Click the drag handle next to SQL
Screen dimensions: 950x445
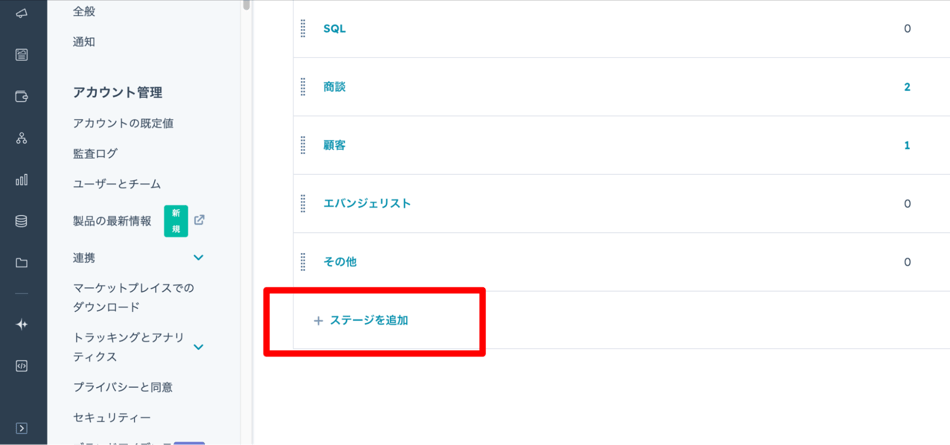point(303,29)
